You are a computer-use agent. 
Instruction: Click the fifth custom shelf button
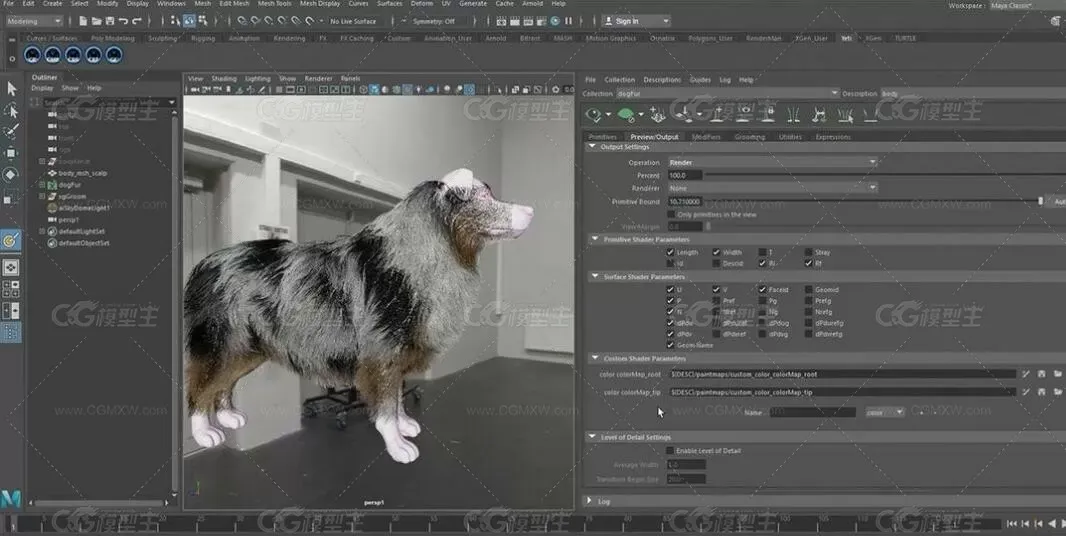(114, 55)
